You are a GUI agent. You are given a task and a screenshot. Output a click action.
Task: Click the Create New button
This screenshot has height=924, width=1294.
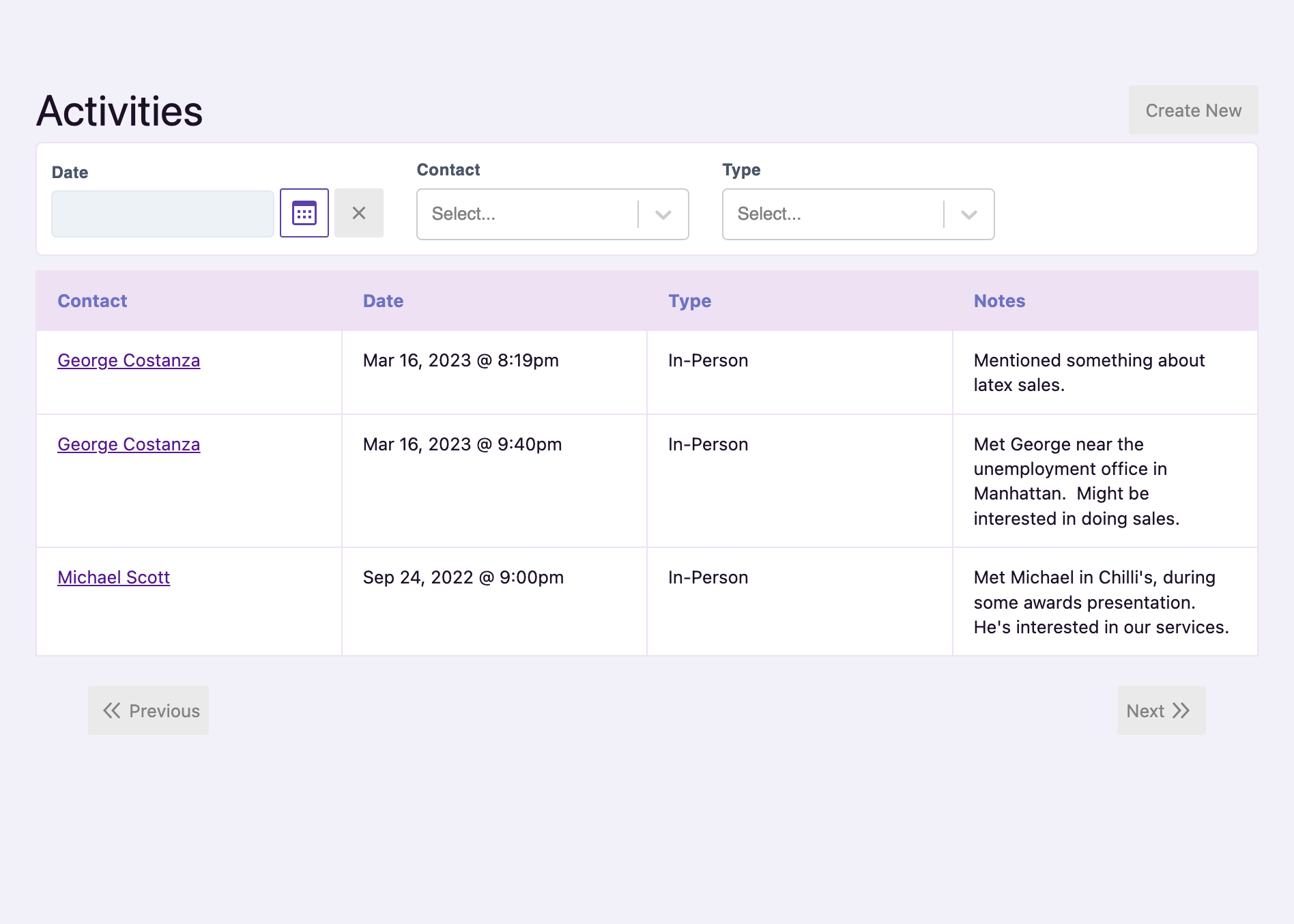1193,110
